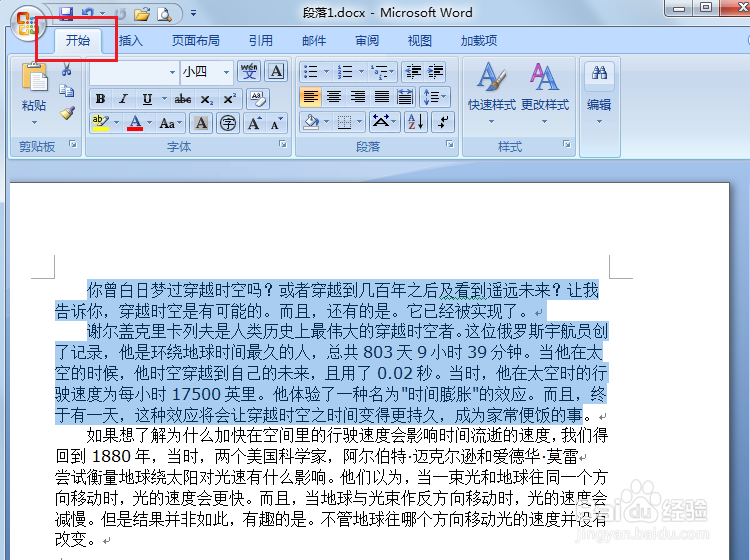Open Change Styles 更改样式 menu
The height and width of the screenshot is (560, 750).
(544, 92)
